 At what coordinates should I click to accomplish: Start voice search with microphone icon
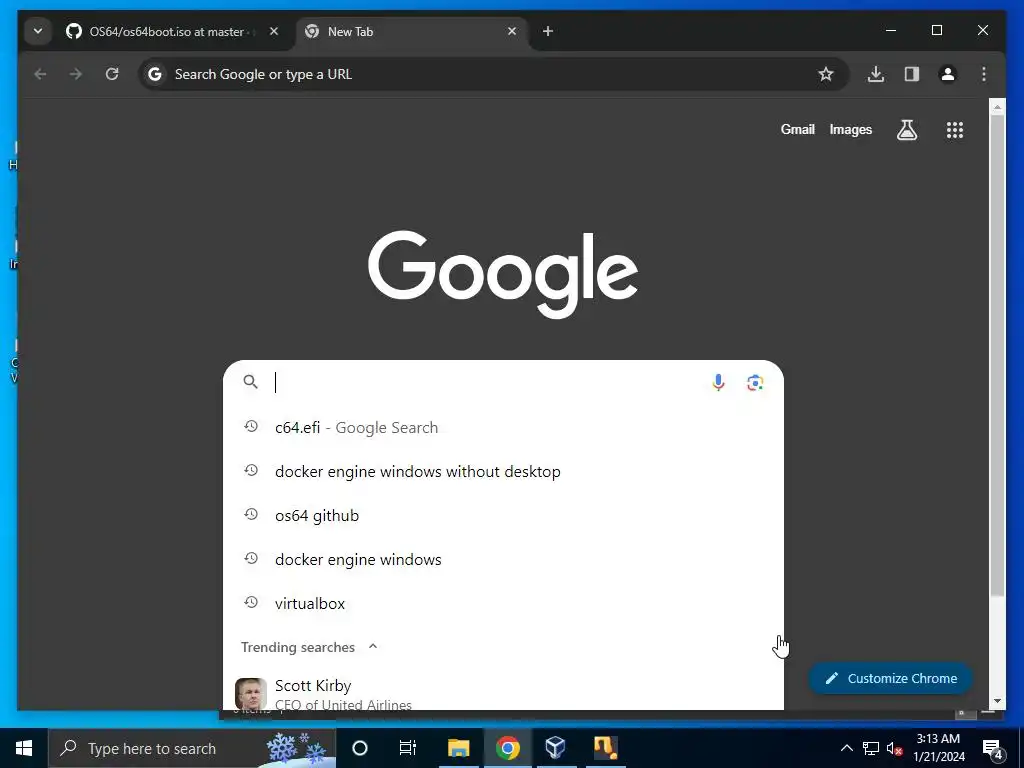pos(718,383)
